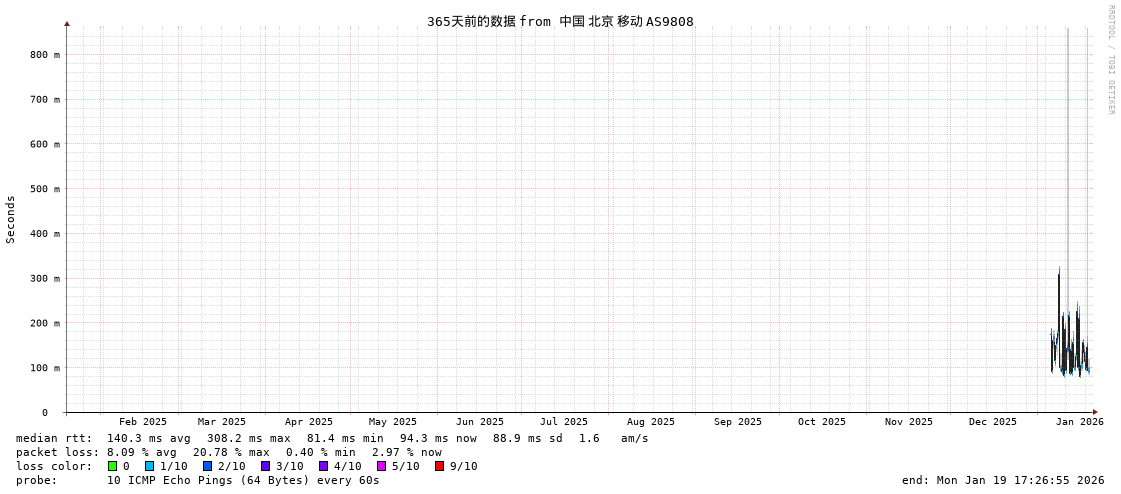Click the Nov 2025 x-axis label
The width and height of the screenshot is (1121, 494).
[x=909, y=422]
